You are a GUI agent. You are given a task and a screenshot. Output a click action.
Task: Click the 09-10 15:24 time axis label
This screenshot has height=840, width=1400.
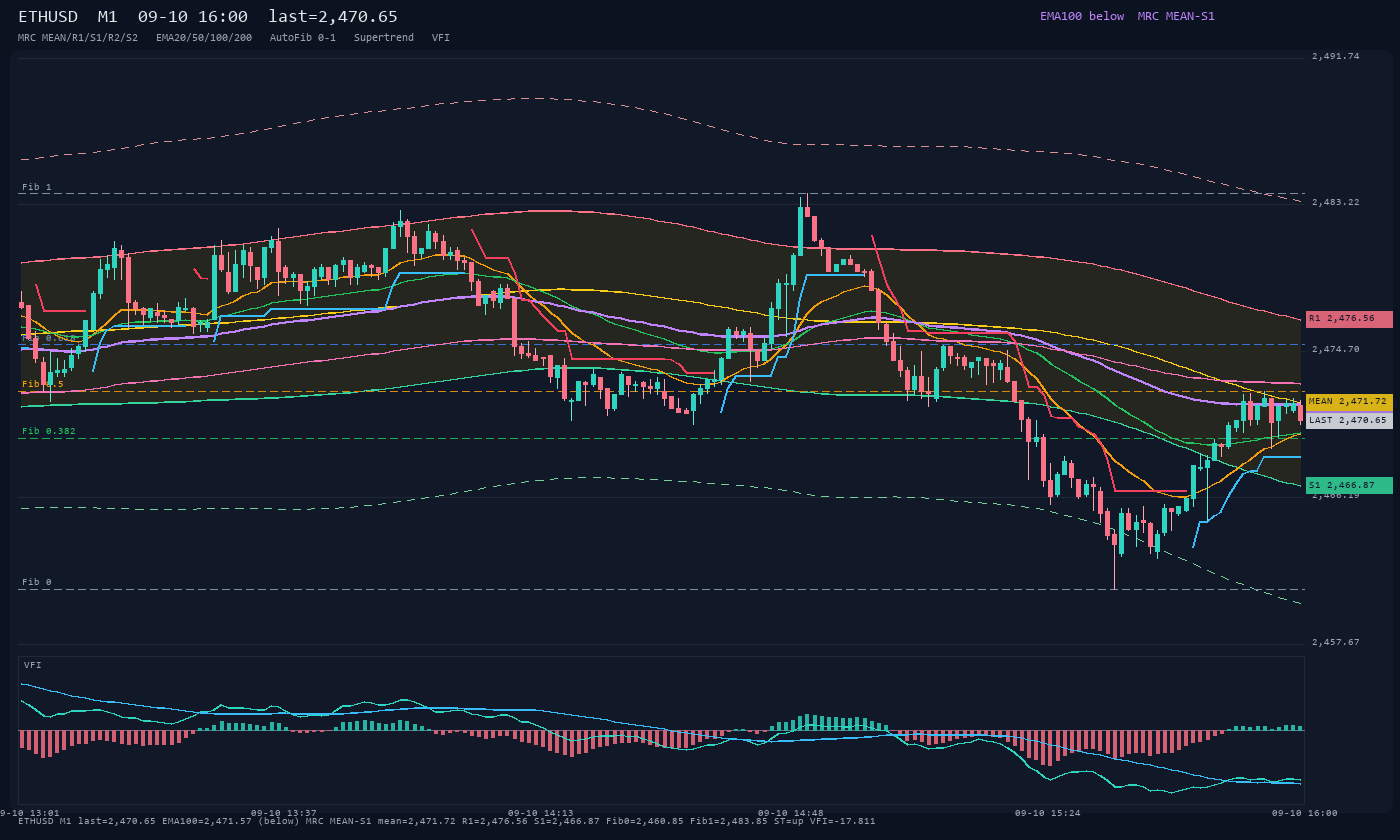(1047, 813)
